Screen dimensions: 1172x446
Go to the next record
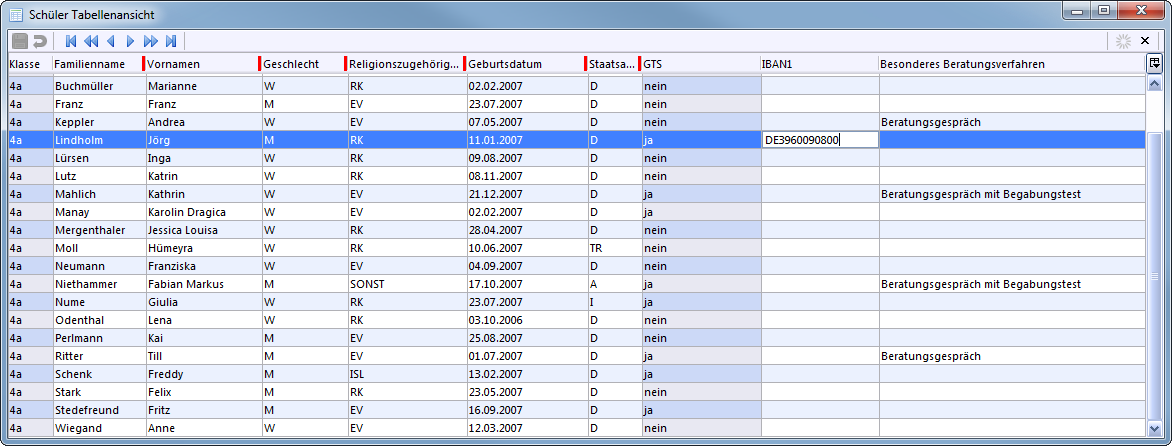tap(130, 41)
